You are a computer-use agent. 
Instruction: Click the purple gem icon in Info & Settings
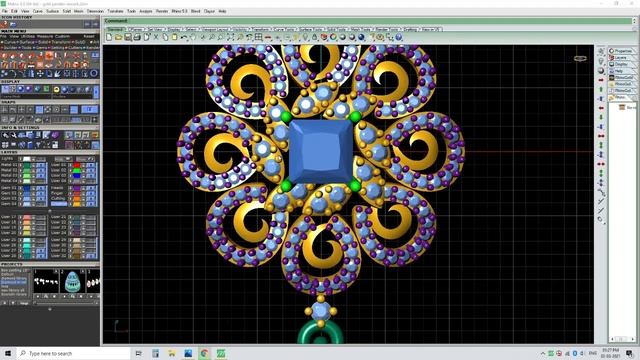tap(55, 135)
